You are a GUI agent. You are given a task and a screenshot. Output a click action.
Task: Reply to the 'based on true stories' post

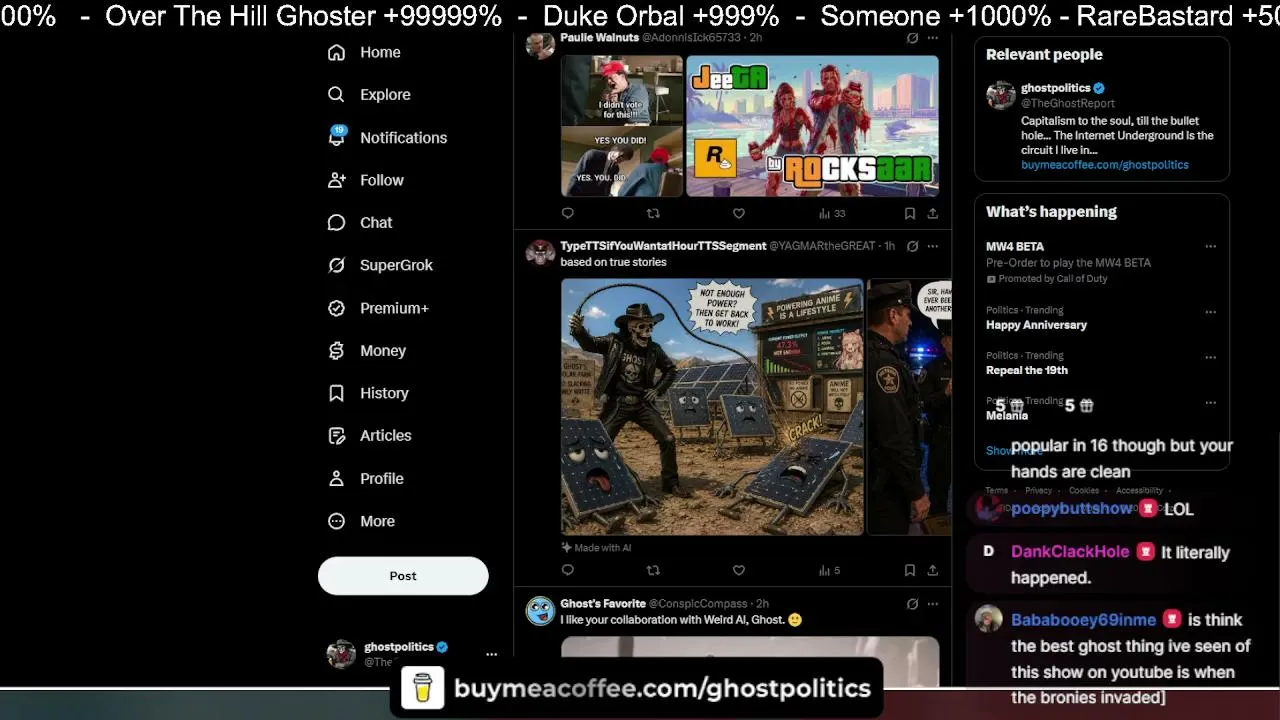568,570
